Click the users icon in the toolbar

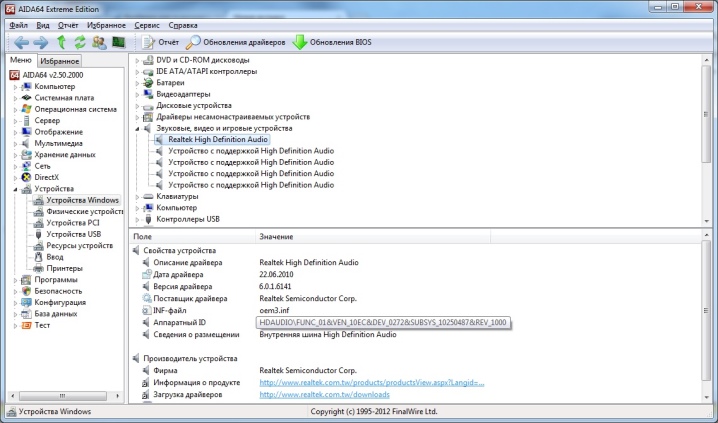(99, 43)
